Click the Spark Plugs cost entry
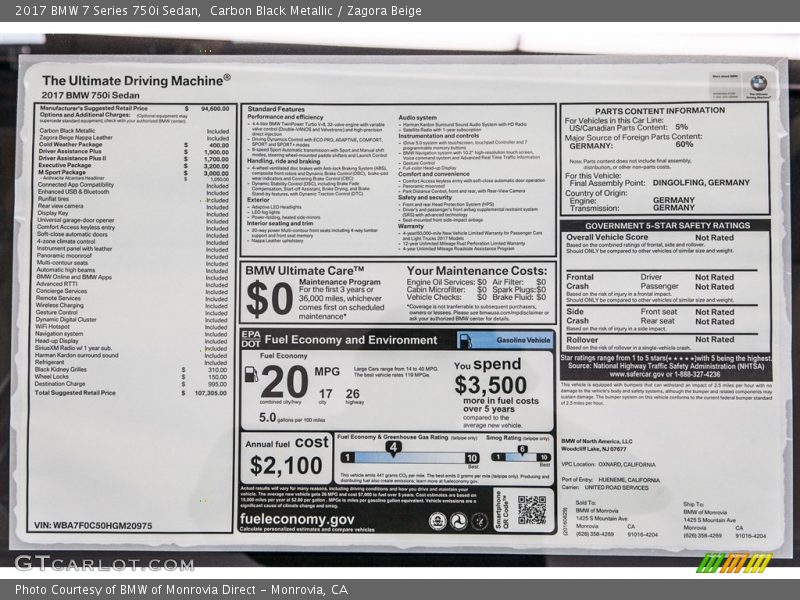This screenshot has width=800, height=600. (x=519, y=289)
